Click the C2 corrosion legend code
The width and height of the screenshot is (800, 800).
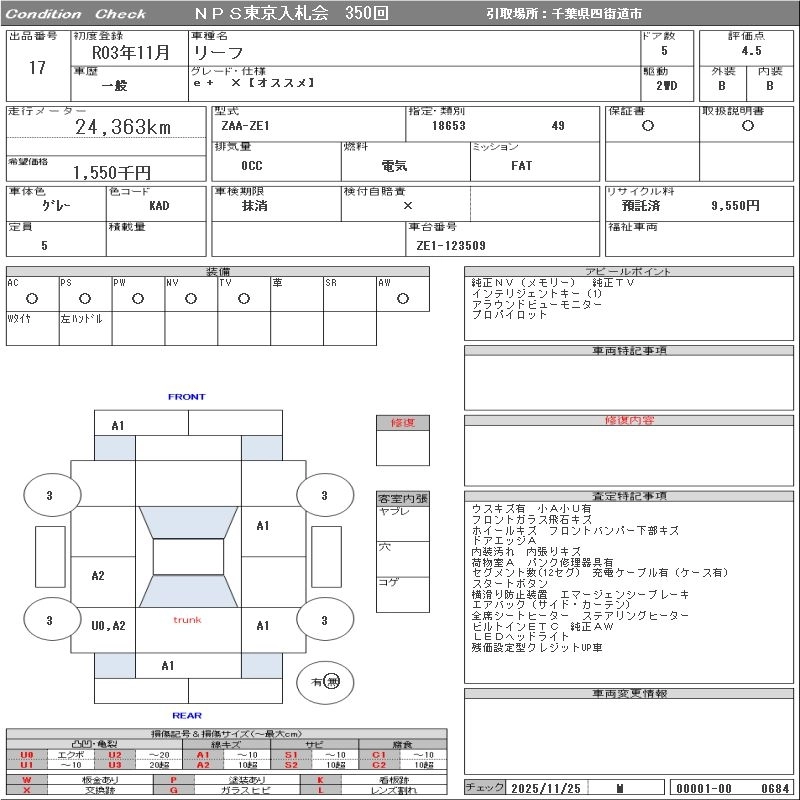click(x=379, y=765)
